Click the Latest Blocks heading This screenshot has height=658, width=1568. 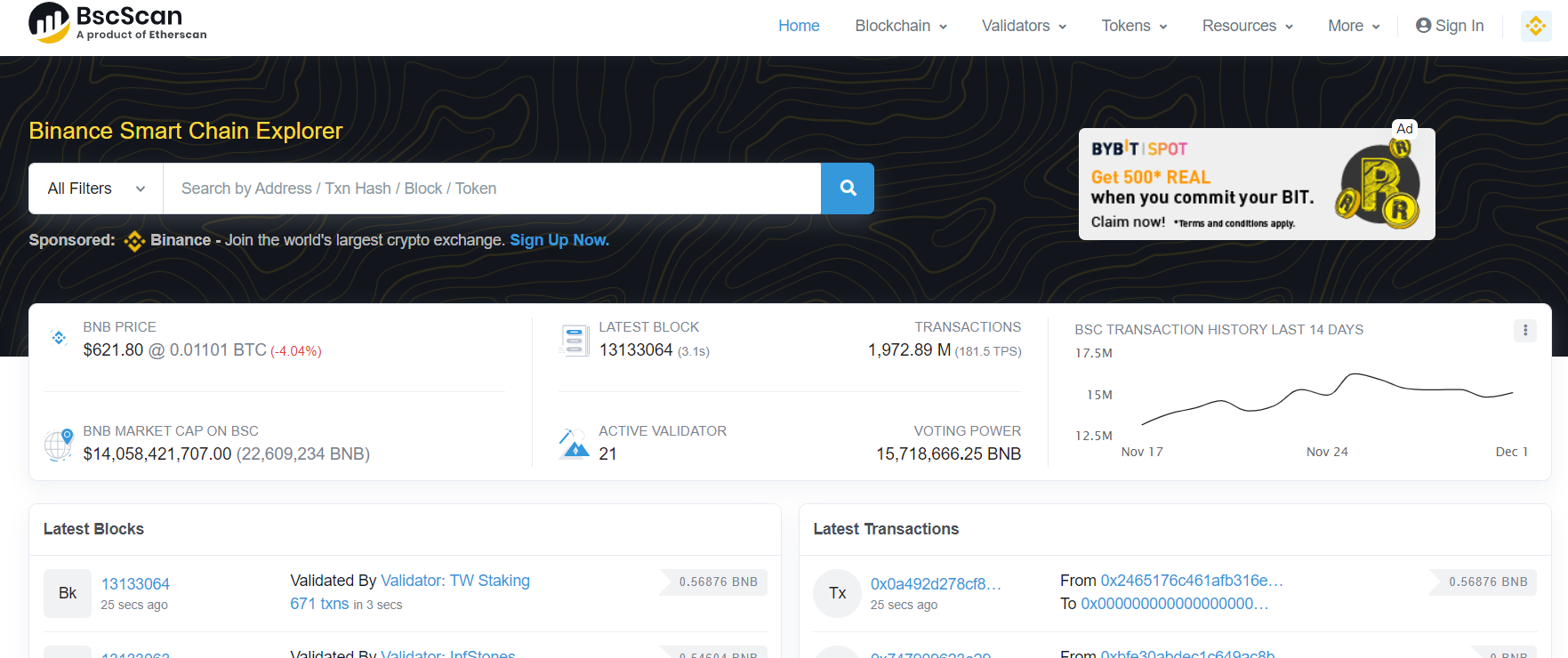point(93,529)
